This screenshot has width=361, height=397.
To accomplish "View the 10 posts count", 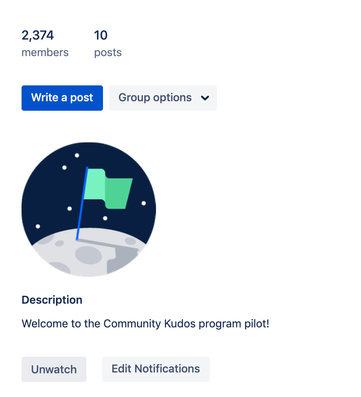I will tap(101, 35).
